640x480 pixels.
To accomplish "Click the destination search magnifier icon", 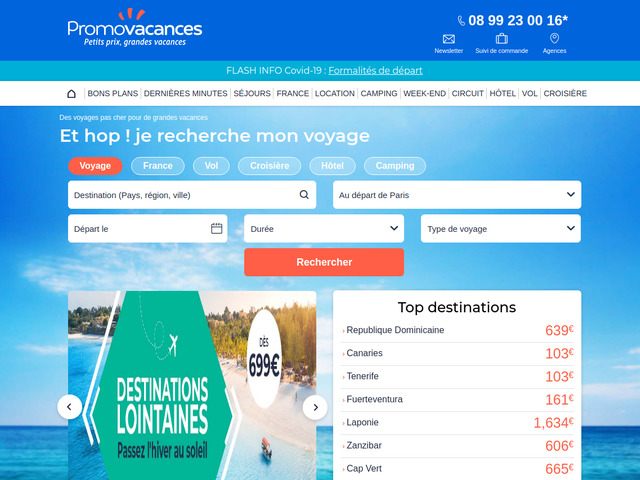I will point(304,195).
